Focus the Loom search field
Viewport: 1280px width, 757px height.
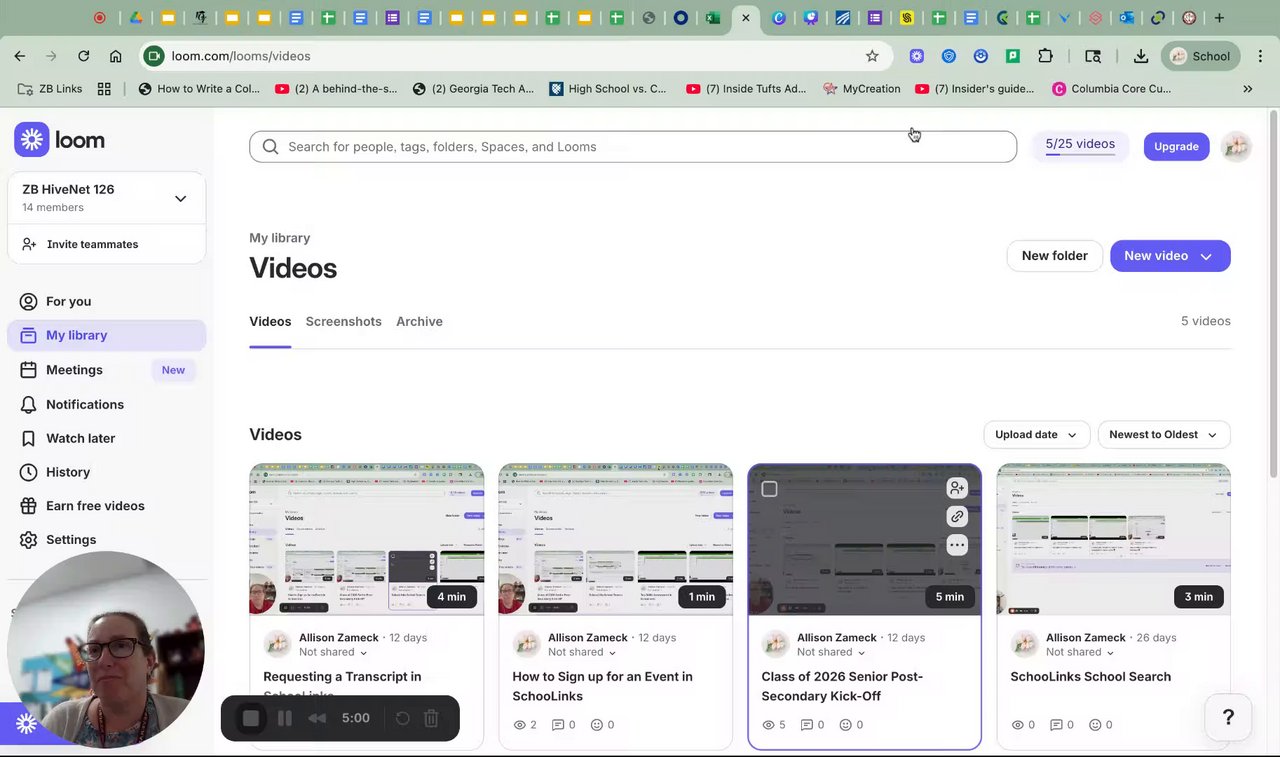pos(633,147)
